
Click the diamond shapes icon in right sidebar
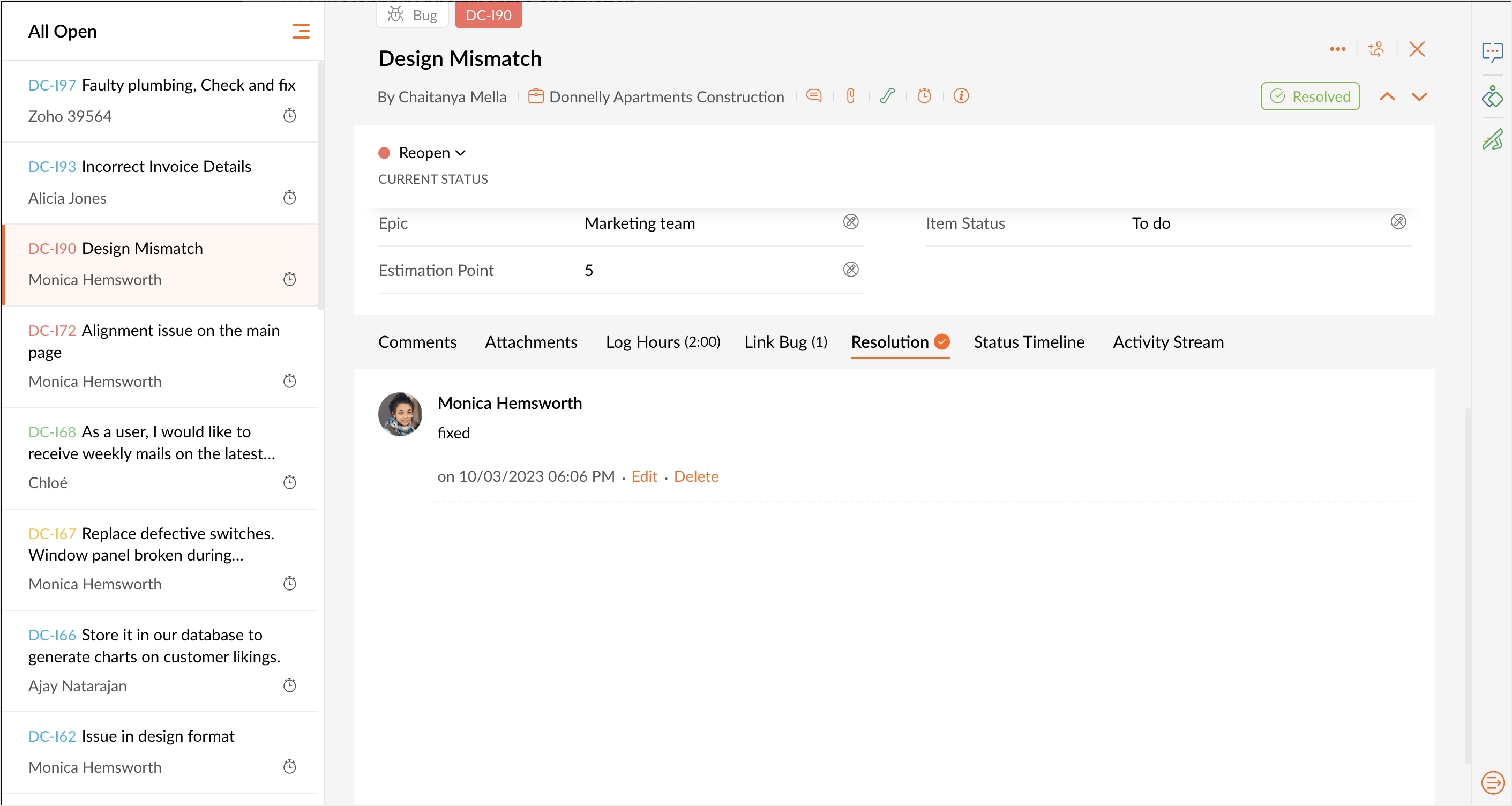point(1492,96)
